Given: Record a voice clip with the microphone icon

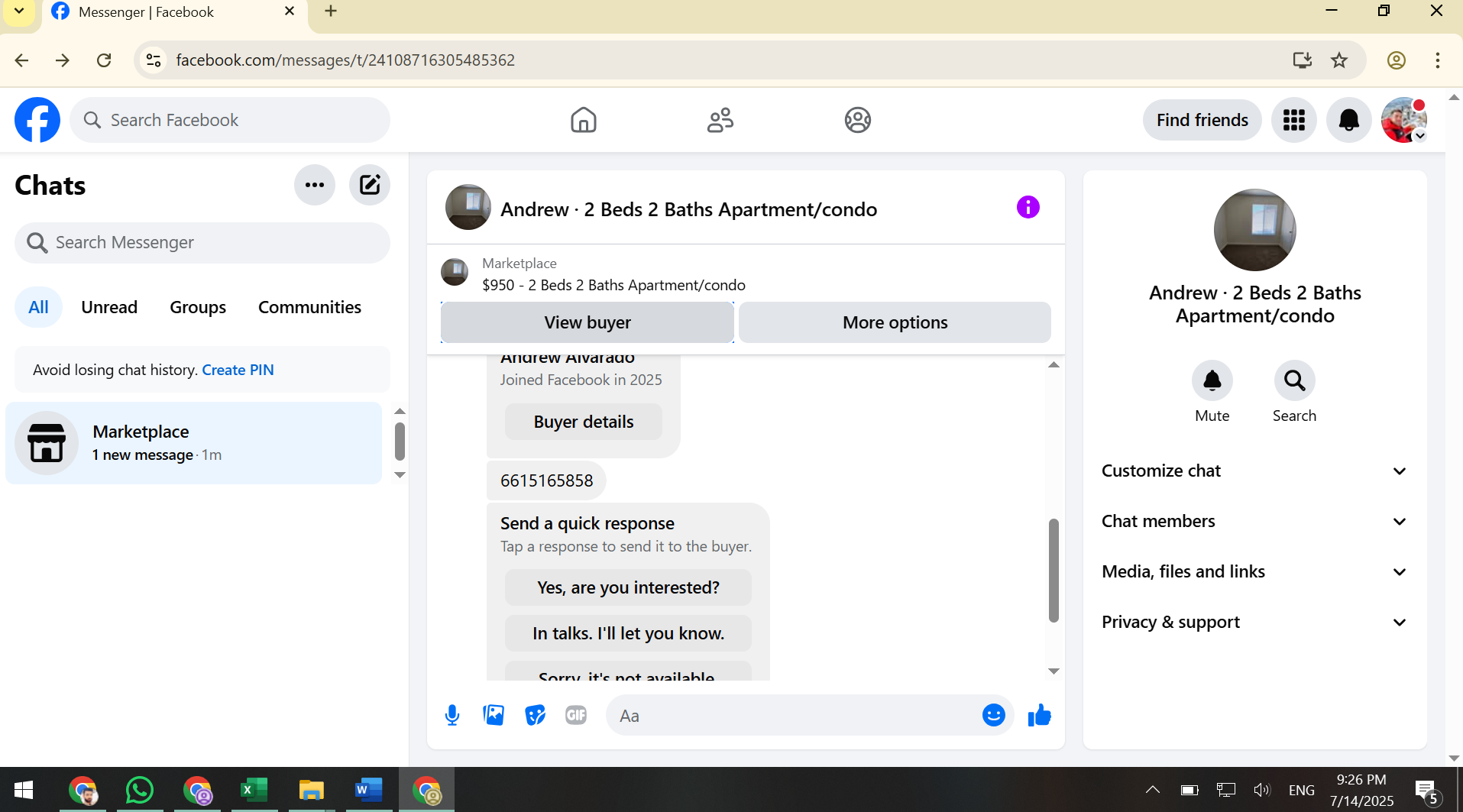Looking at the screenshot, I should click(452, 716).
